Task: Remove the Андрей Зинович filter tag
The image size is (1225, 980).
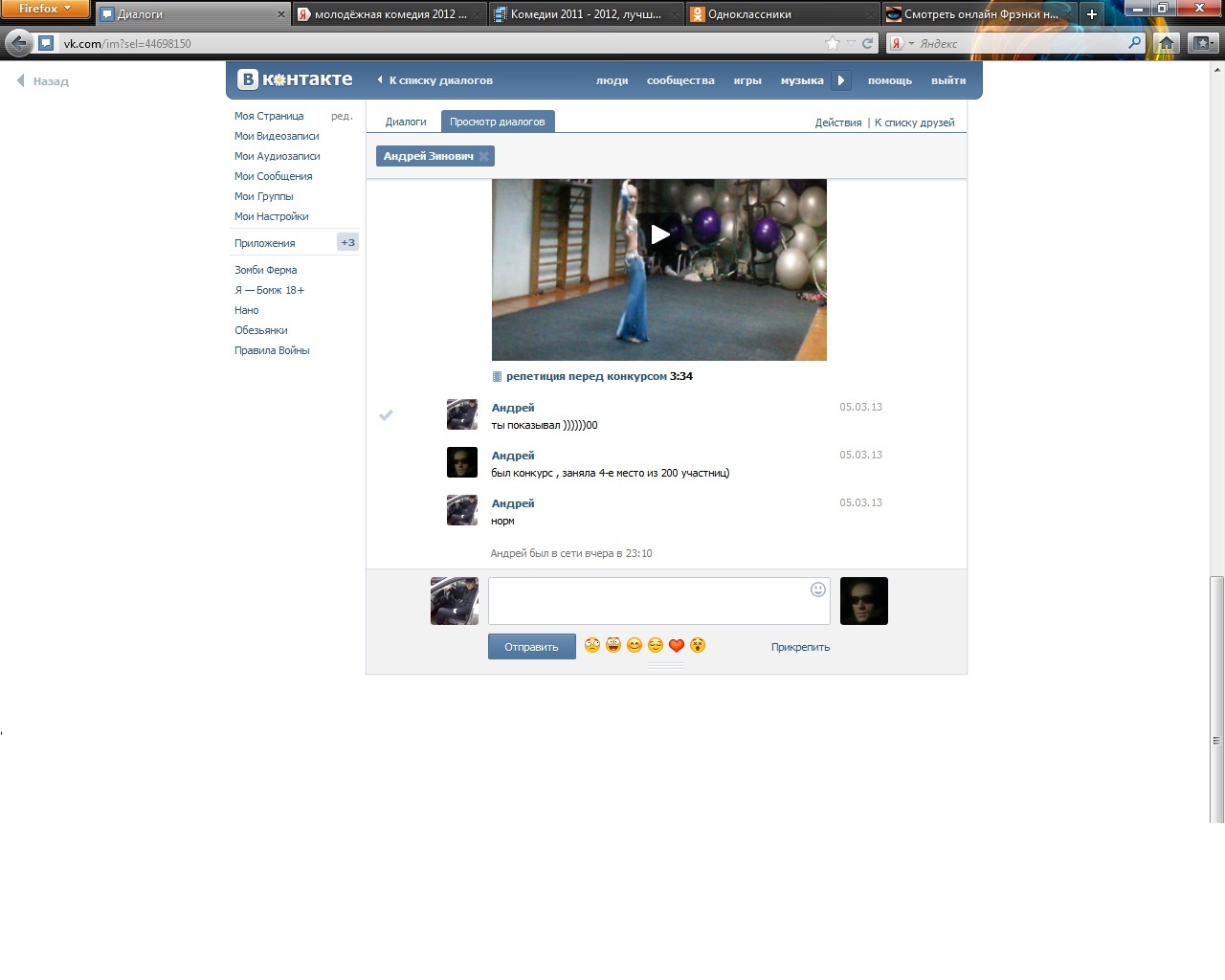Action: (484, 156)
